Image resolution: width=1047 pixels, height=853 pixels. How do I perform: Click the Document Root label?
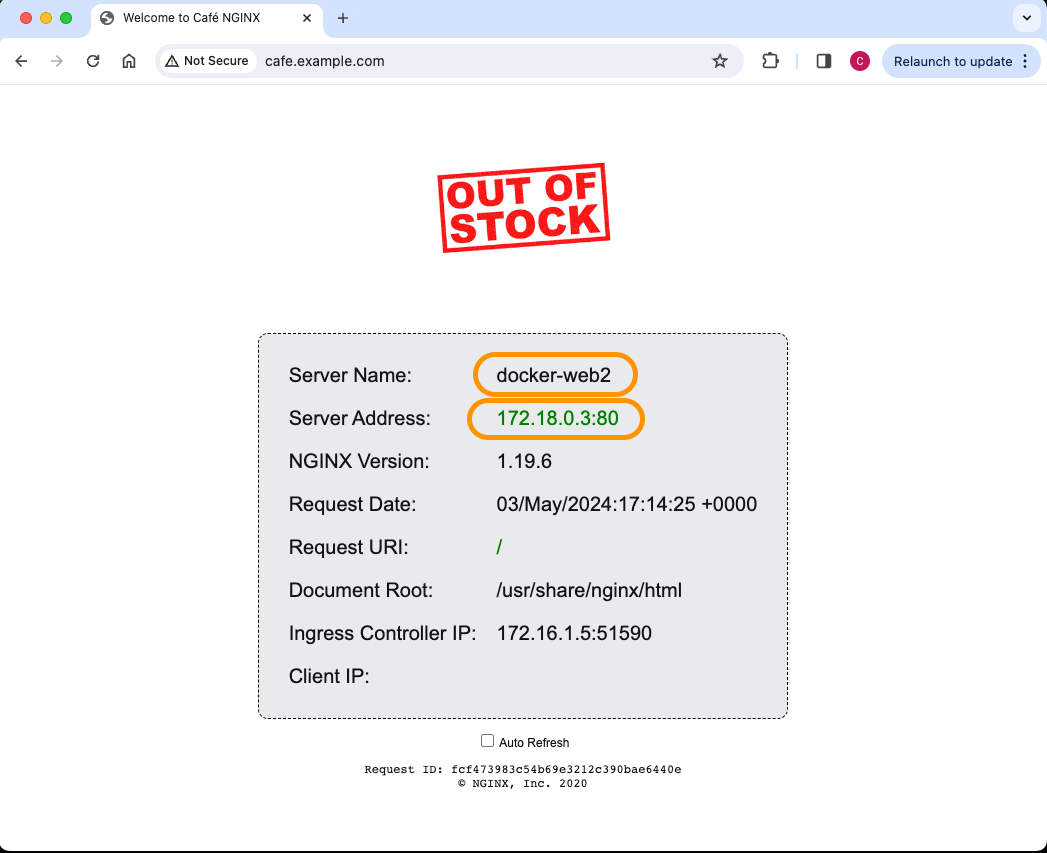point(361,590)
